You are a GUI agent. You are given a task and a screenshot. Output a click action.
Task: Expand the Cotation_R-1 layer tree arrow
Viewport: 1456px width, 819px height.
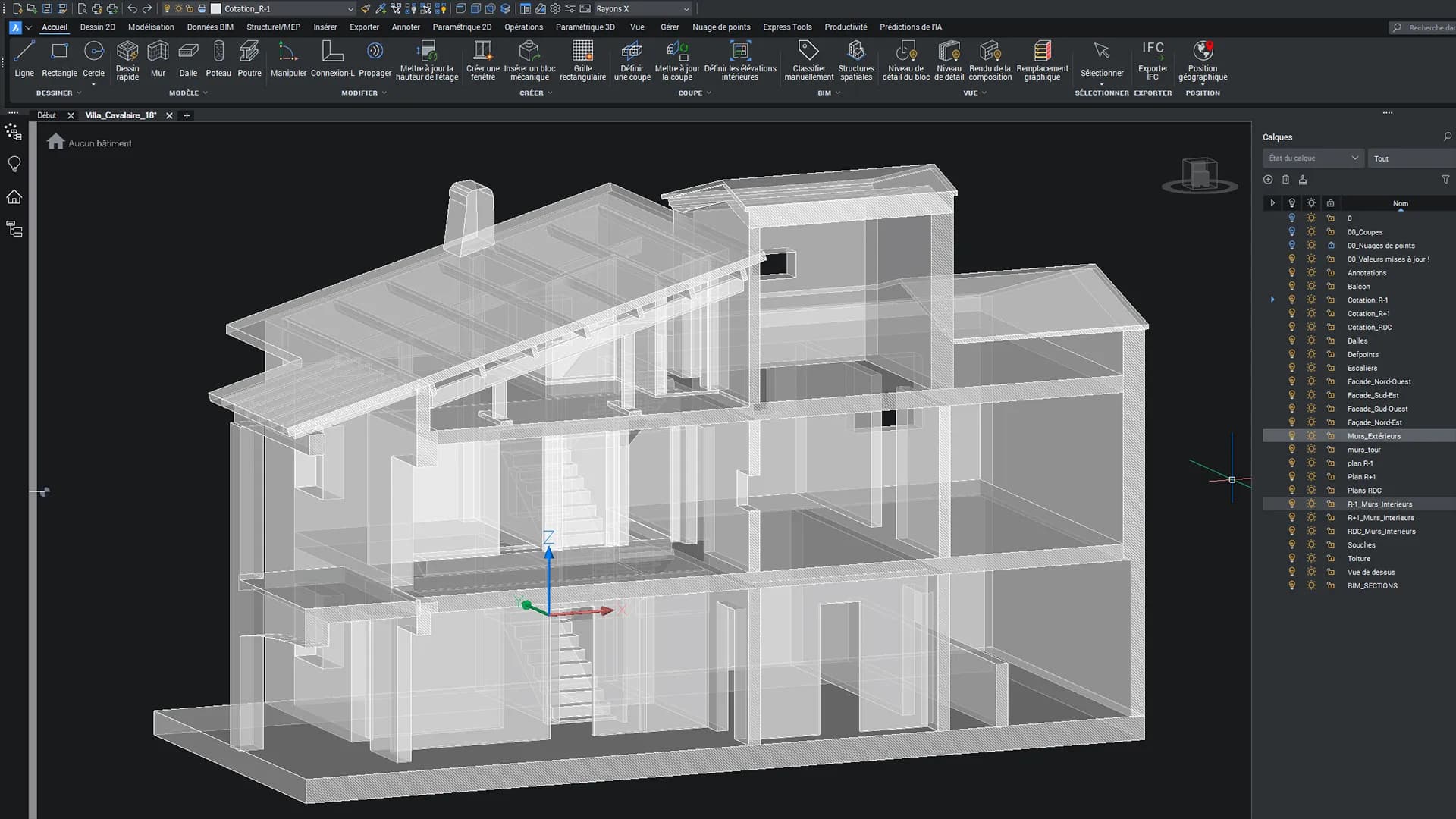1272,300
